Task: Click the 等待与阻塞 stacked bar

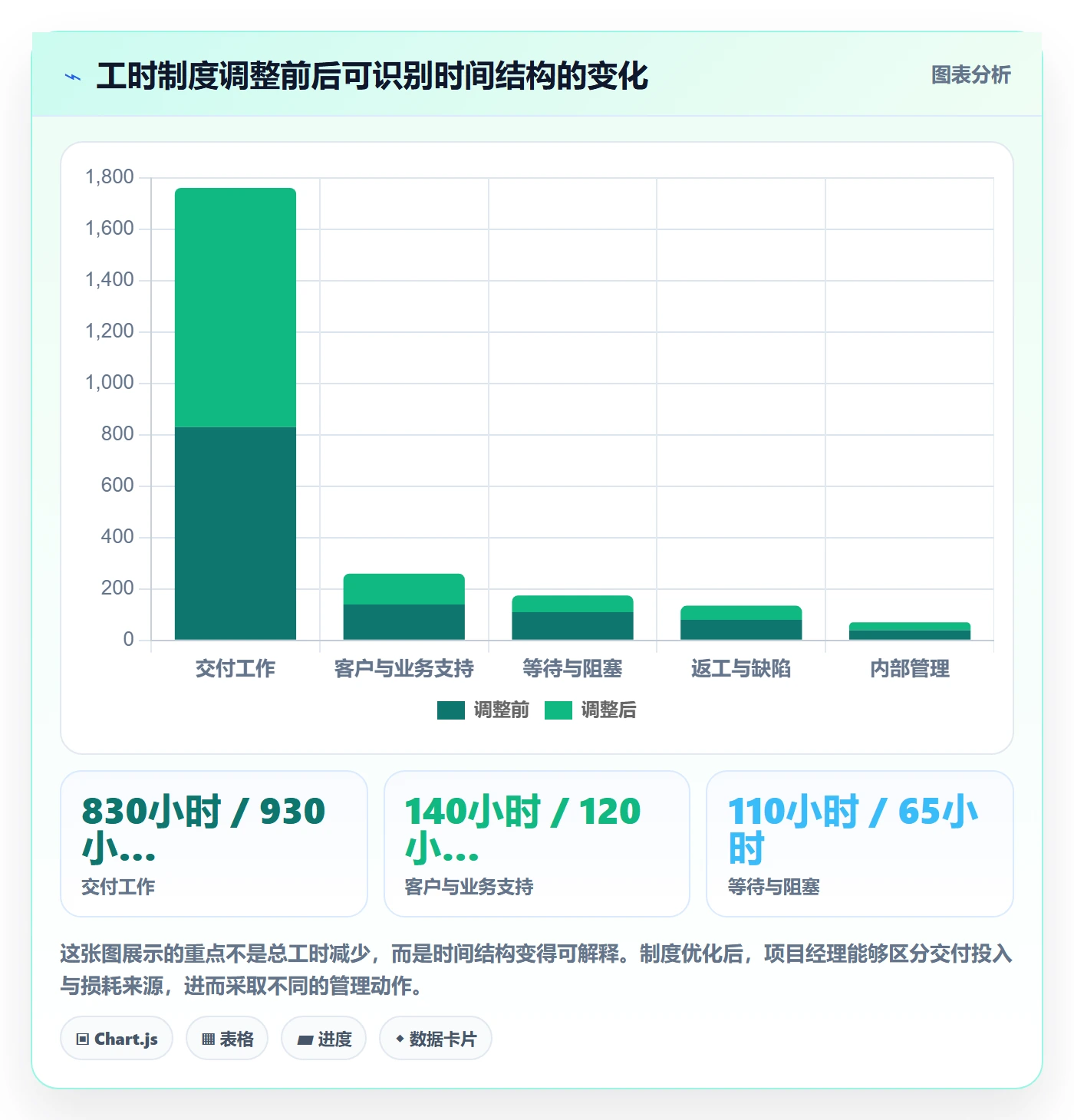Action: pos(573,618)
